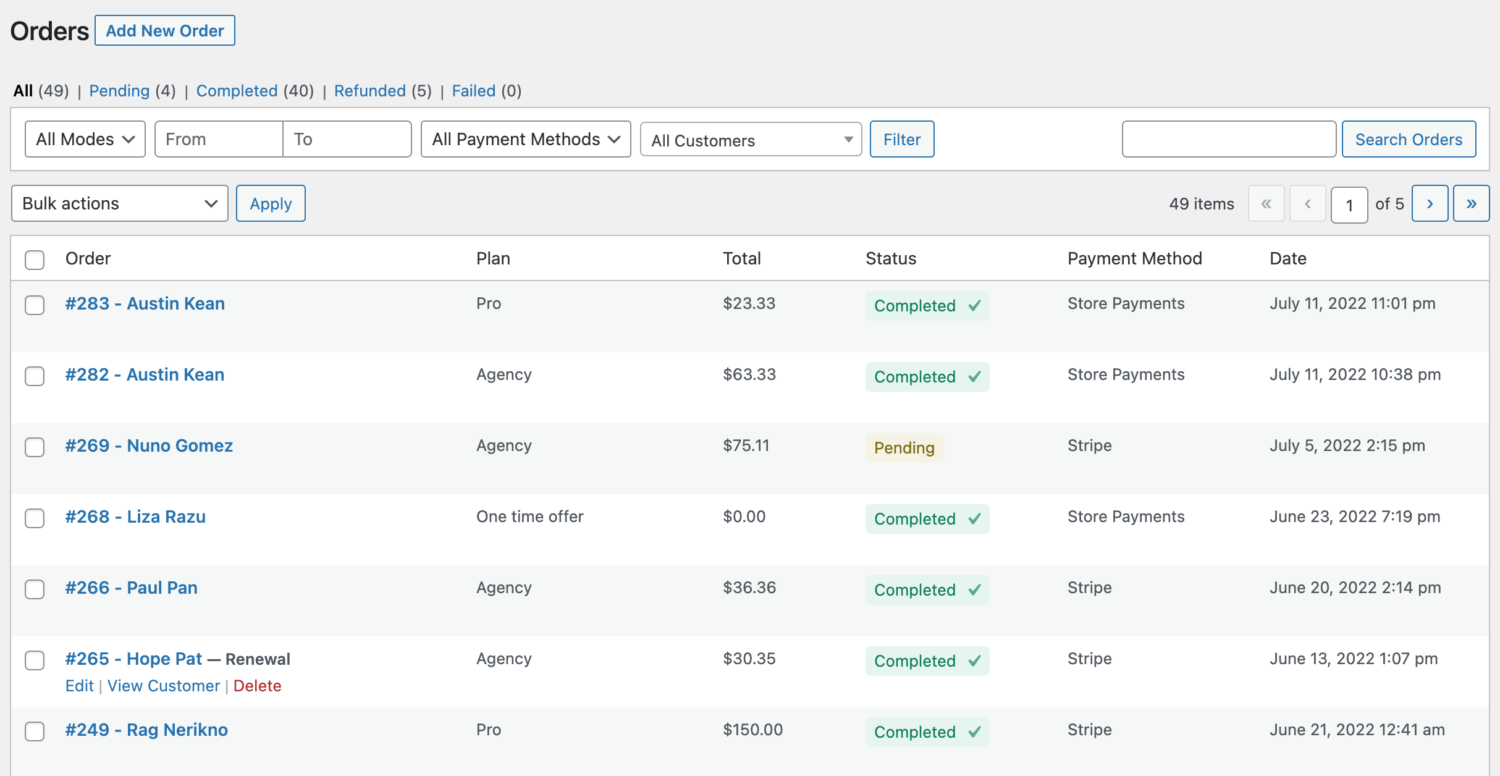Click the Completed status badge for order #283

click(927, 306)
